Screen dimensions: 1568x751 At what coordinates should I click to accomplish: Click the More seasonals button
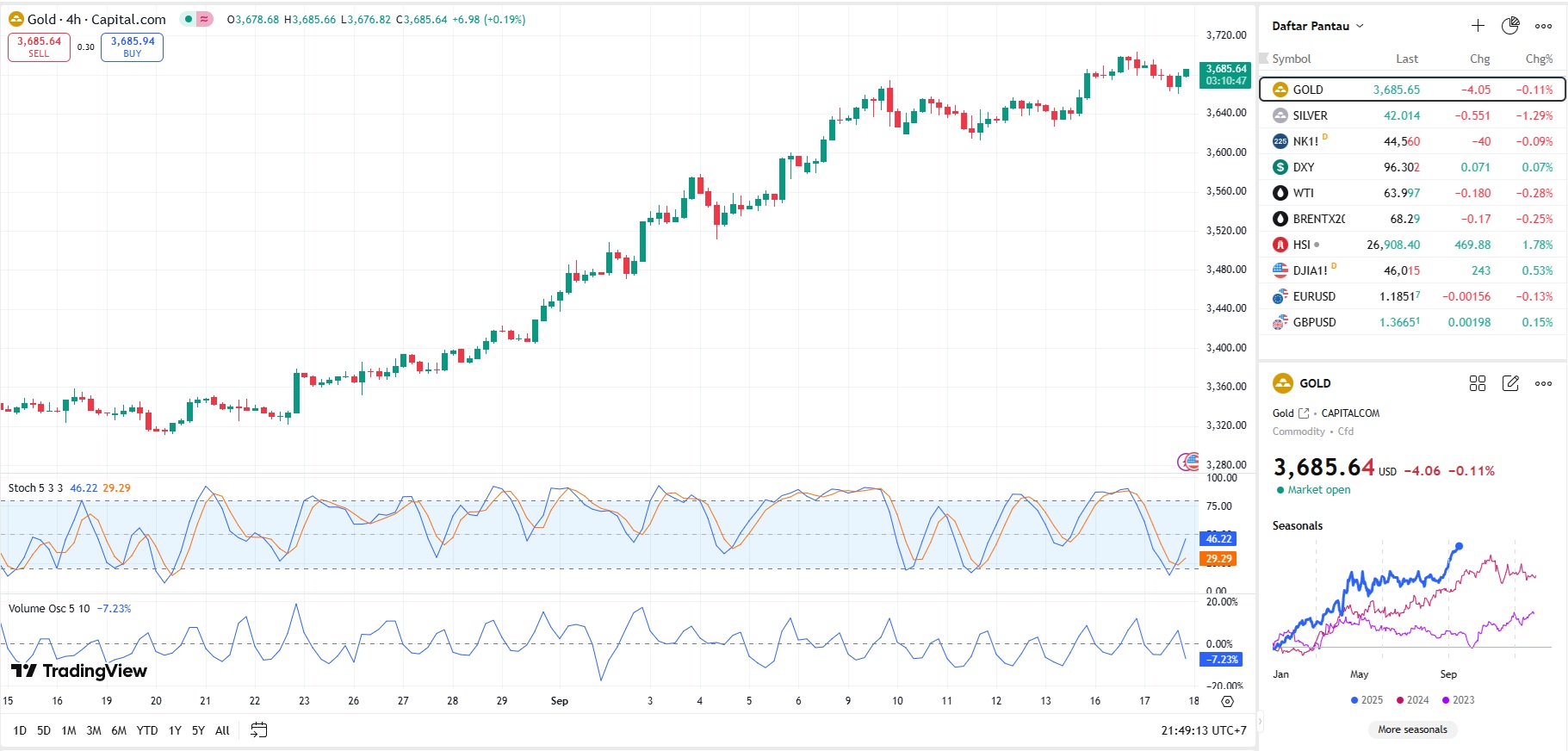tap(1412, 729)
